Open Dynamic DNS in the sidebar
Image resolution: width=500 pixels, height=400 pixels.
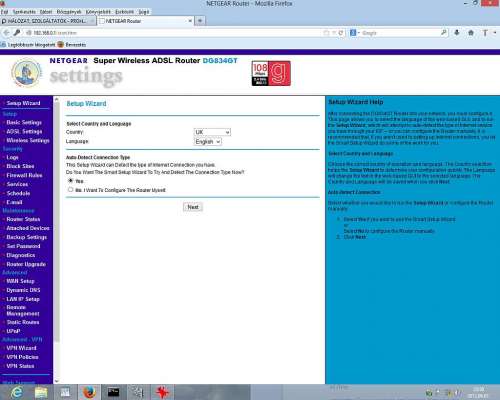point(23,290)
